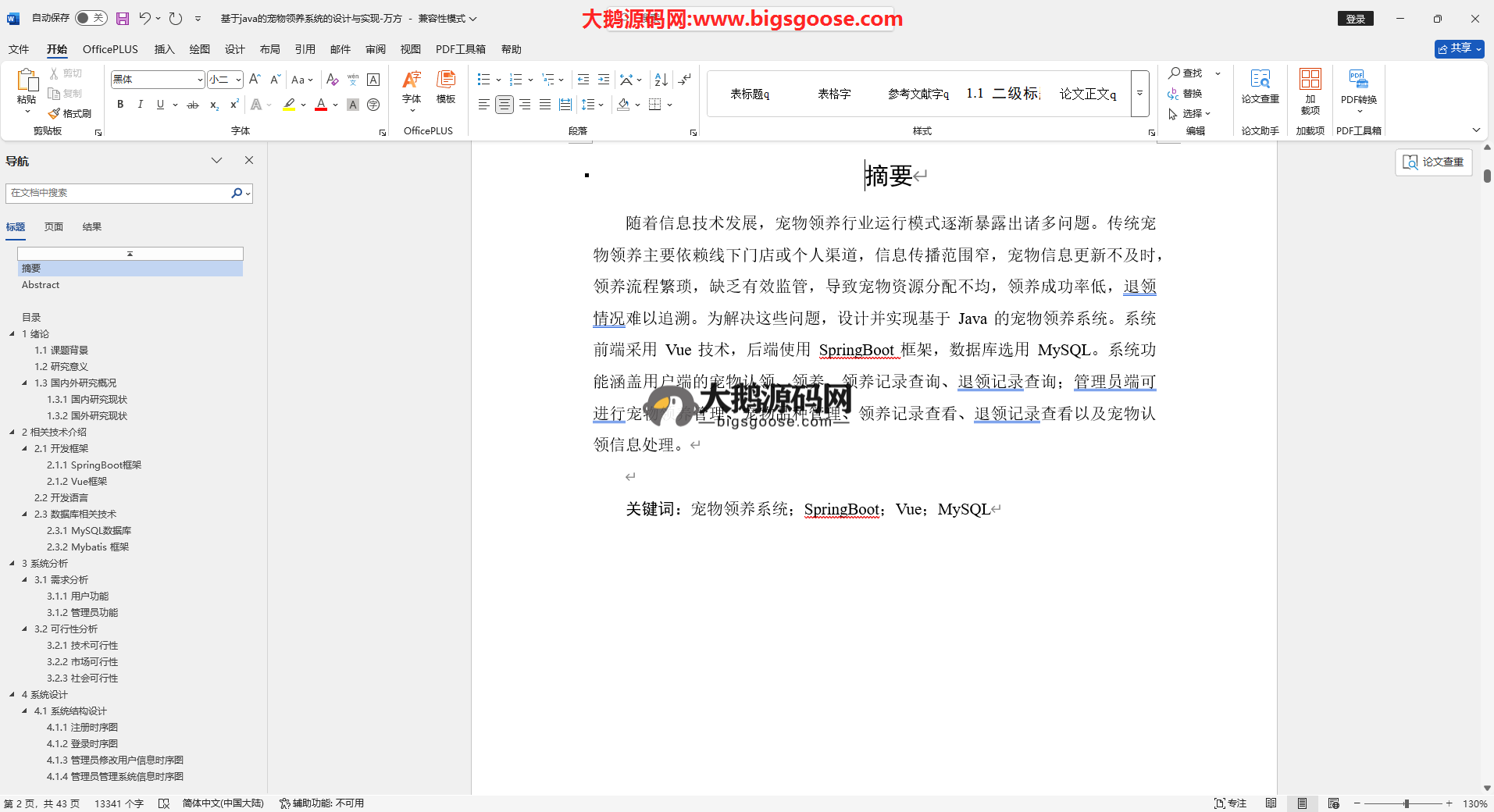Collapse the '3 系统分析' heading in navigation
This screenshot has width=1494, height=812.
pos(12,563)
